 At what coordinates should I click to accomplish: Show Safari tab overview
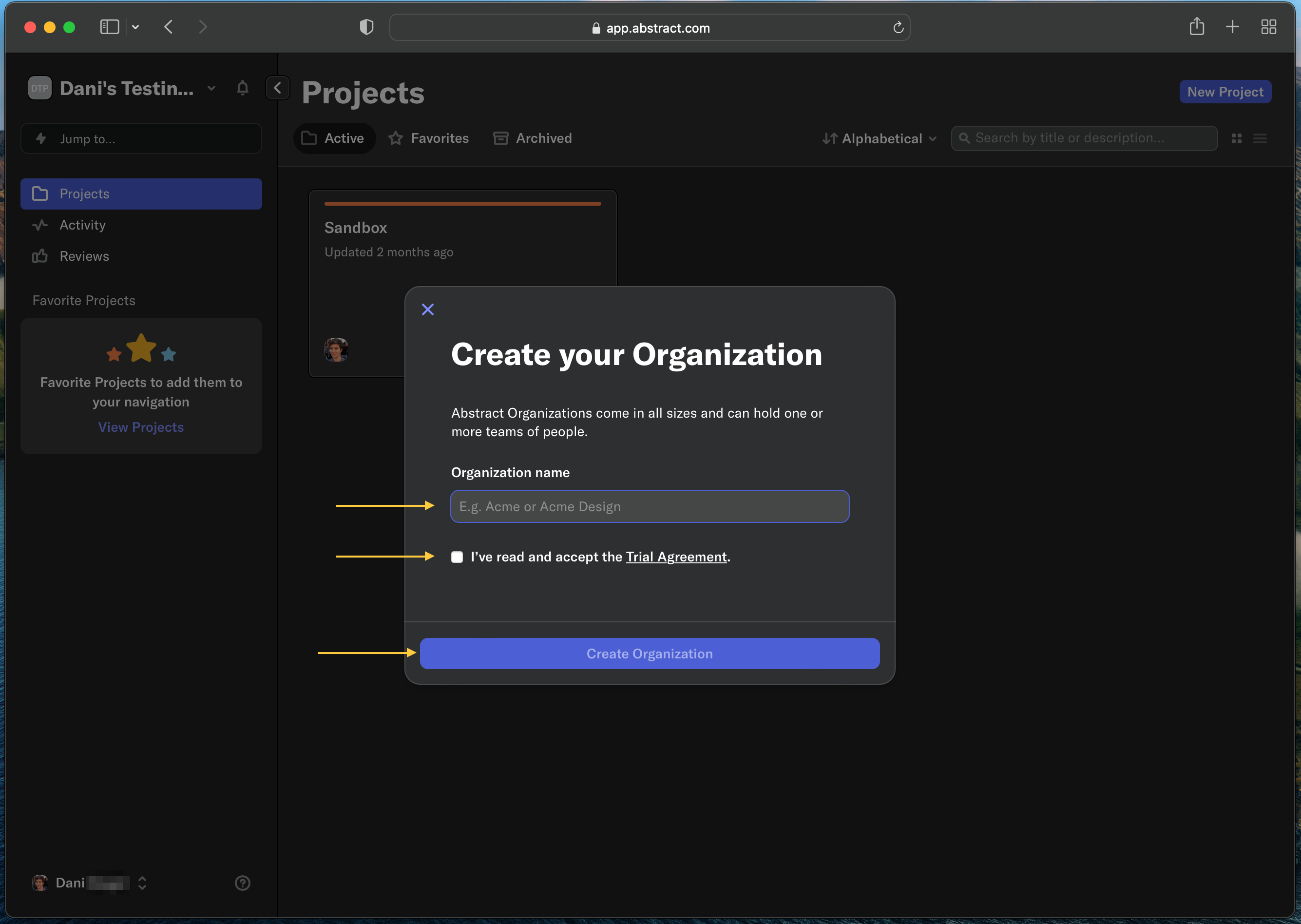click(1268, 27)
